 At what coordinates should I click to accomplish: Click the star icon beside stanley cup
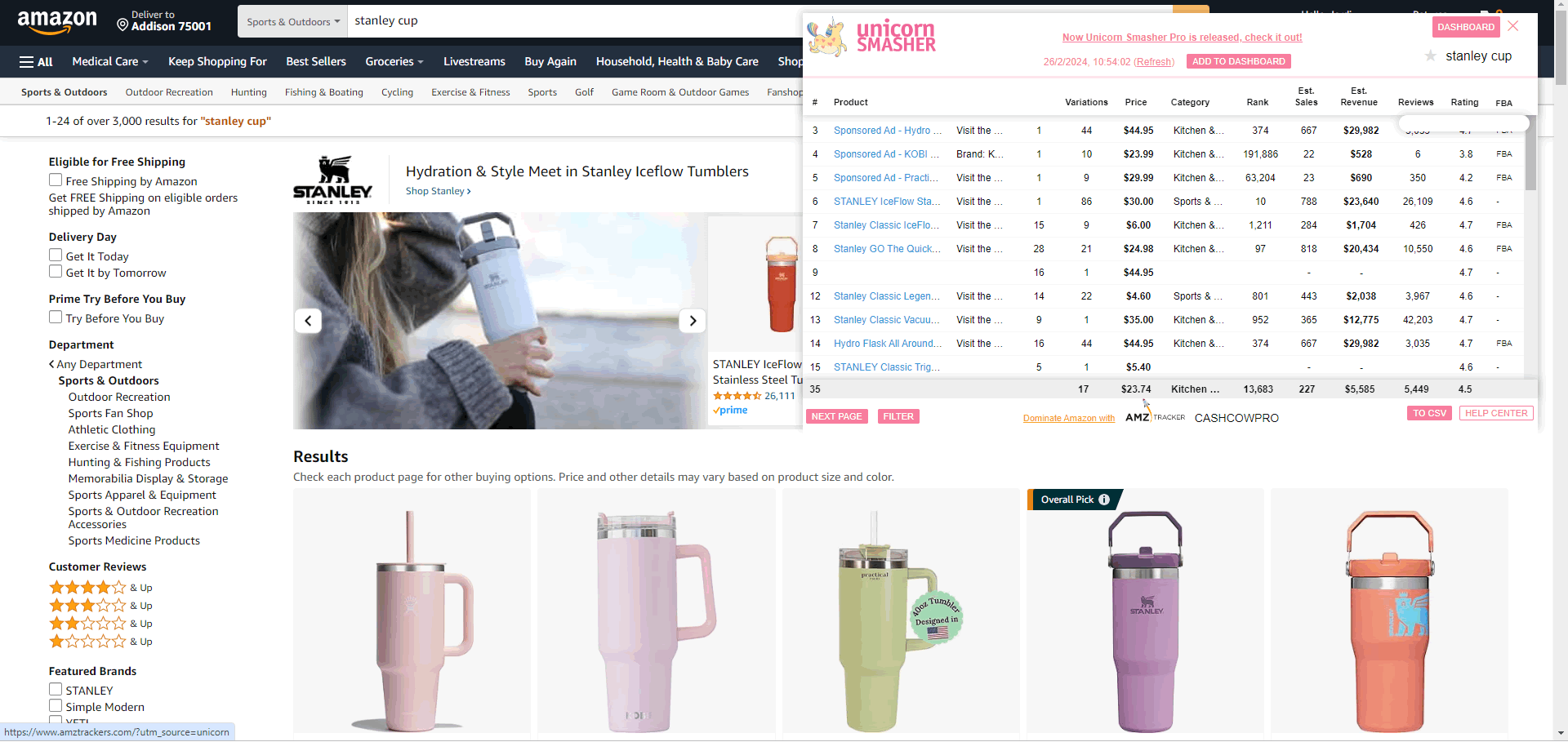(1430, 56)
